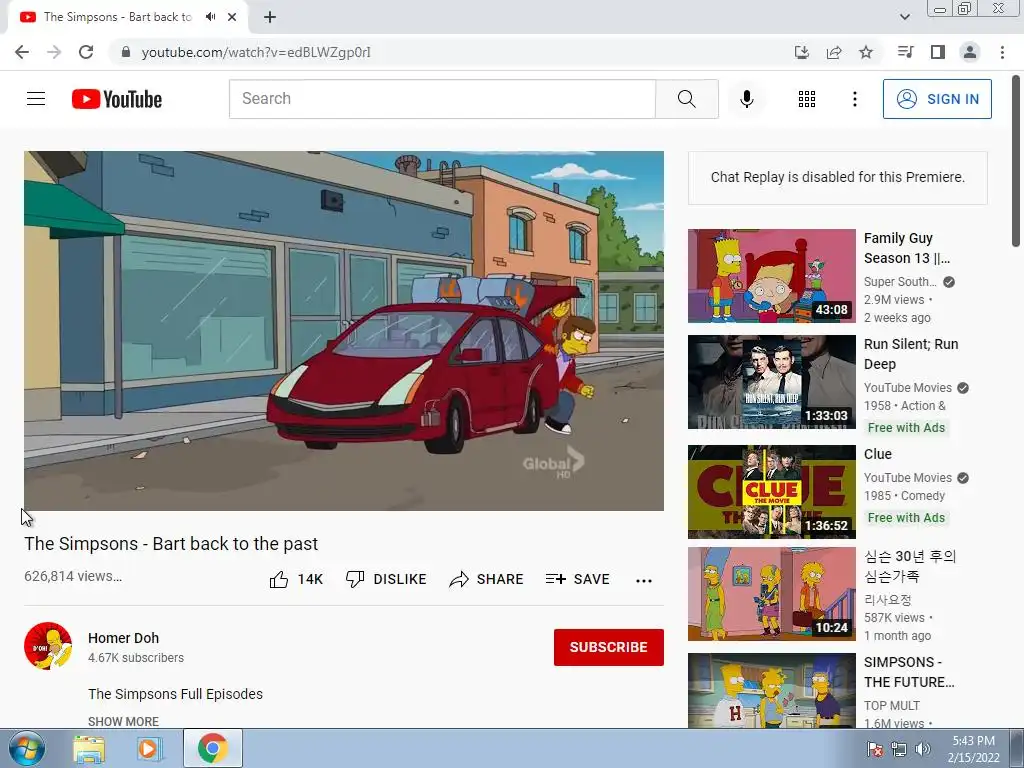1024x768 pixels.
Task: Click the Clue video title
Action: 878,454
